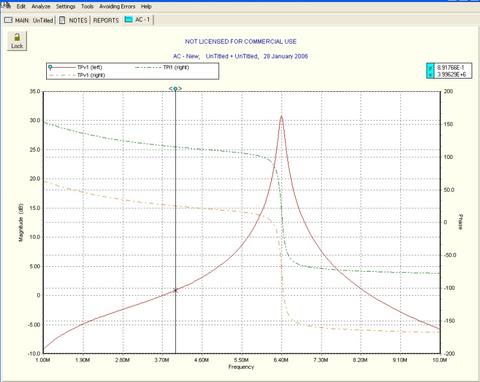The height and width of the screenshot is (382, 480).
Task: Select the TPi1 (right) legend entry
Action: click(162, 67)
